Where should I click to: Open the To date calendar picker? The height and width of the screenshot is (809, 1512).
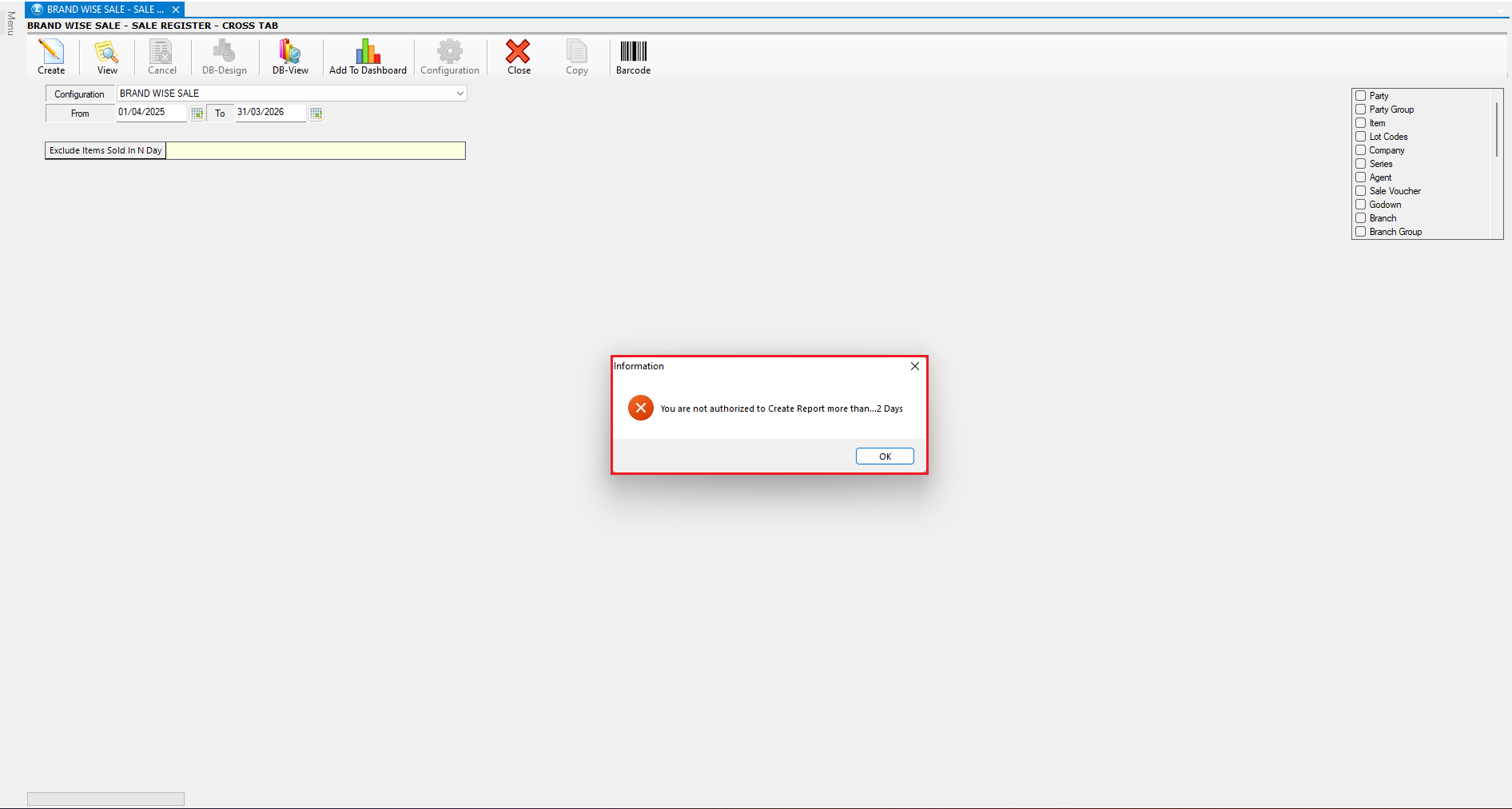(x=316, y=114)
